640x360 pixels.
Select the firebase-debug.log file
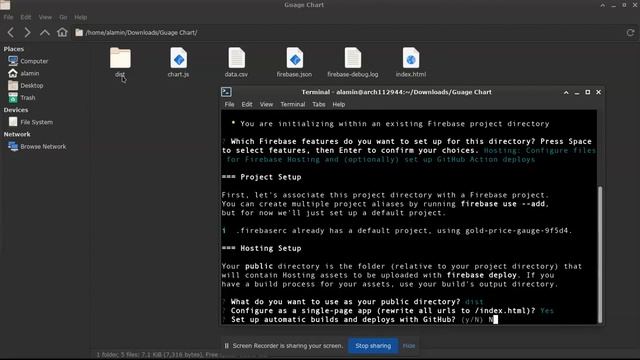(353, 62)
